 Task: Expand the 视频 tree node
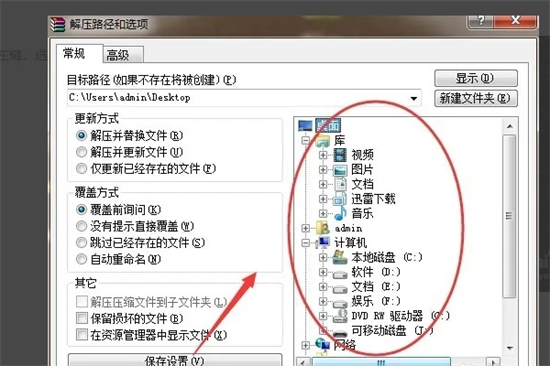[323, 155]
